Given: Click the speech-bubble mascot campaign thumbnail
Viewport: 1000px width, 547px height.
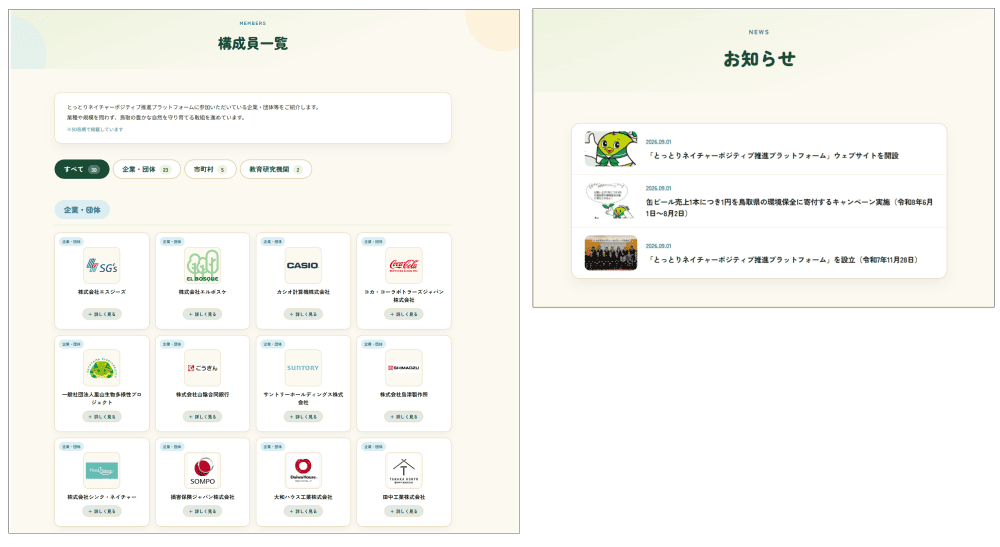Looking at the screenshot, I should click(610, 201).
